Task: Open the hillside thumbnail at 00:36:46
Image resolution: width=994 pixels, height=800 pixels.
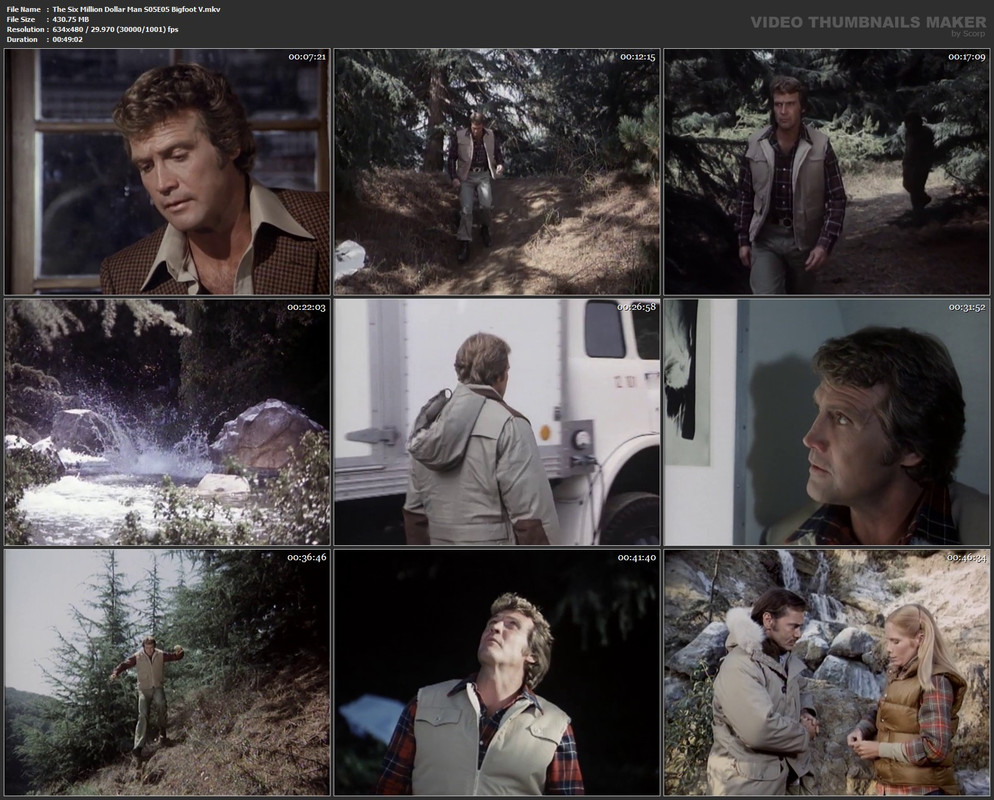Action: point(167,673)
